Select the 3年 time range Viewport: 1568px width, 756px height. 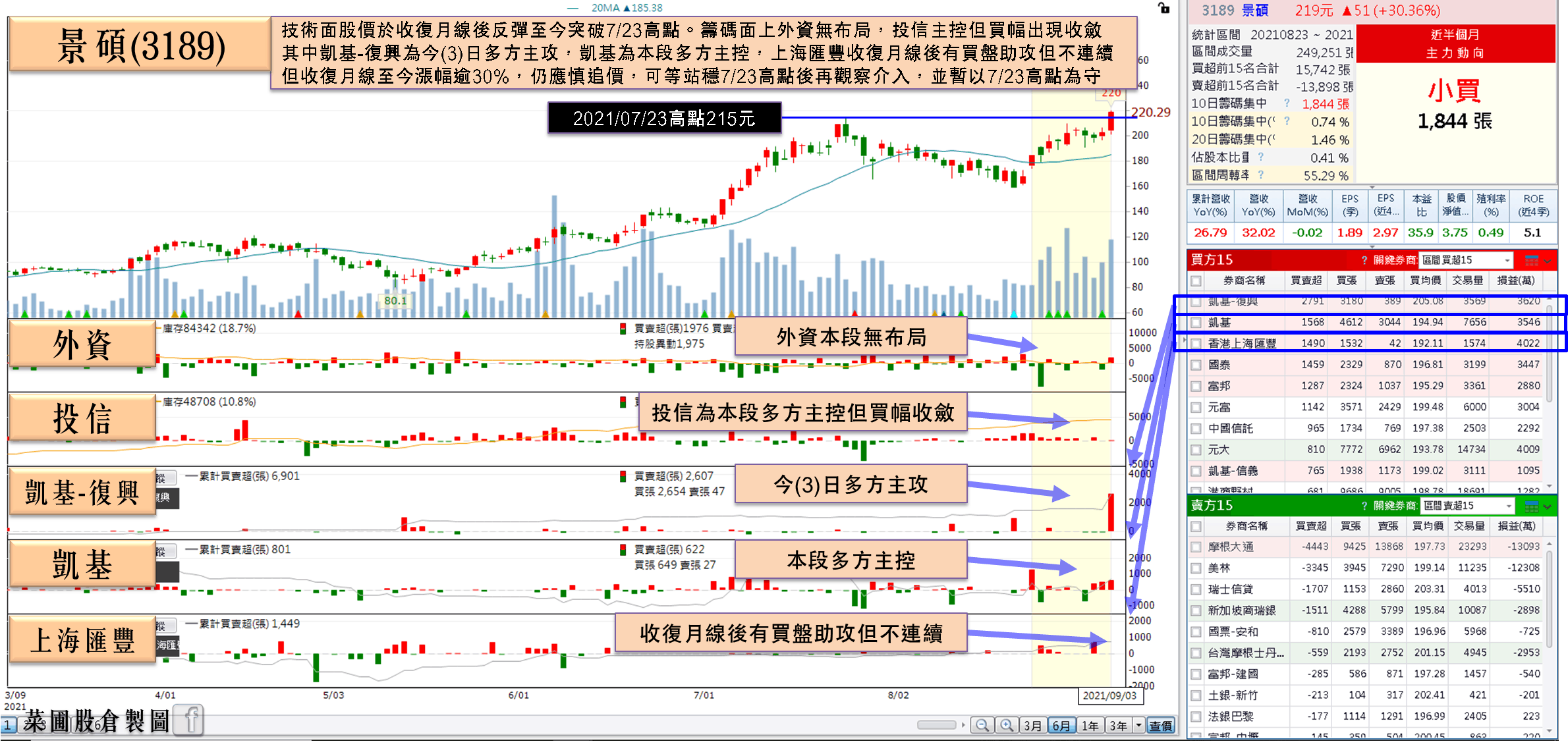click(1119, 725)
